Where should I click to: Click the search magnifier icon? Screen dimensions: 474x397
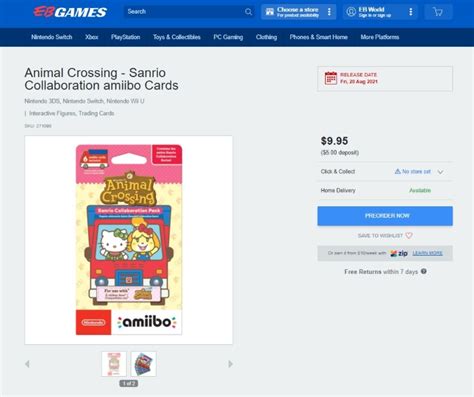coord(248,12)
